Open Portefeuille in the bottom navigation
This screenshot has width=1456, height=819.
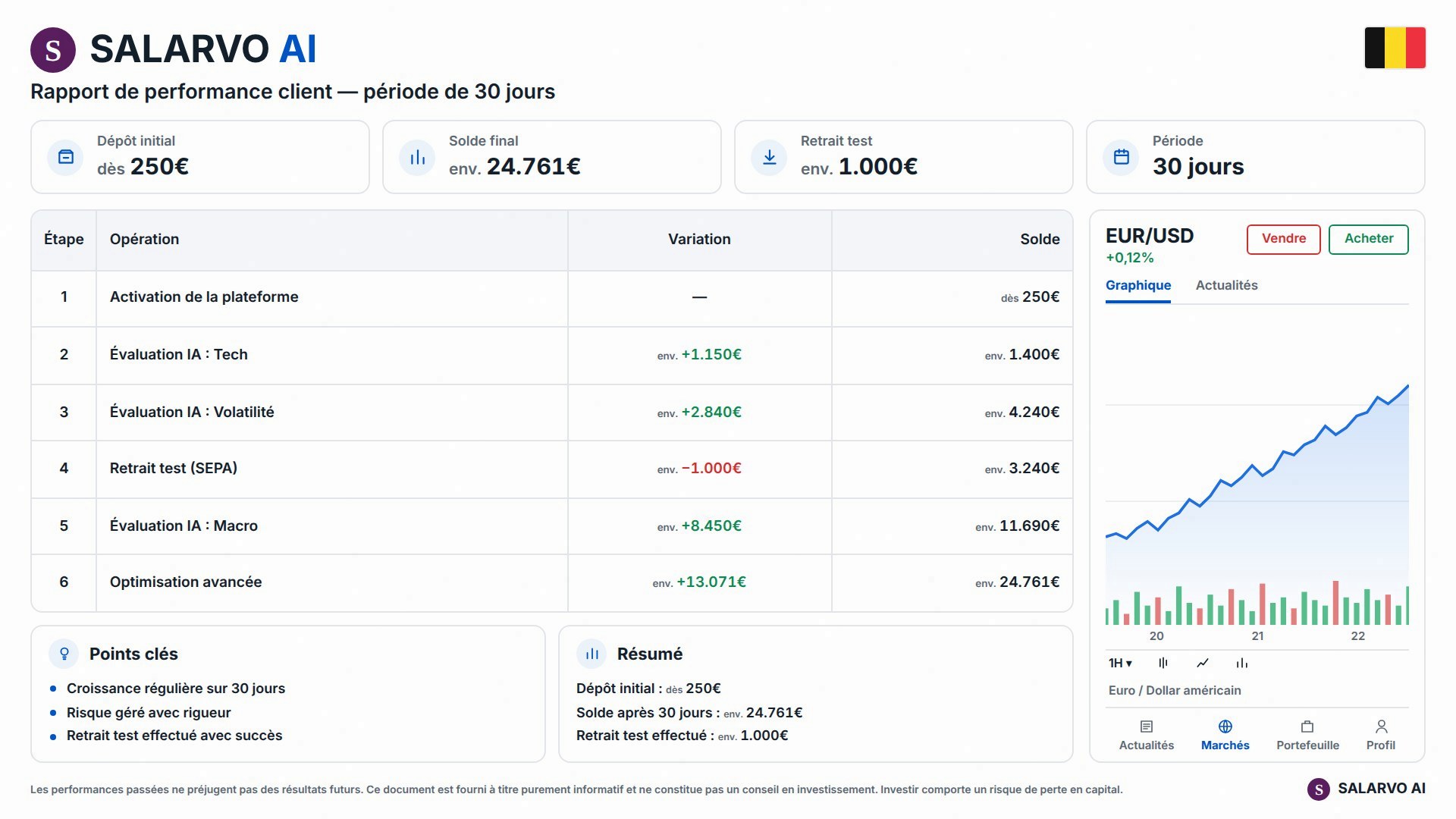[x=1307, y=736]
